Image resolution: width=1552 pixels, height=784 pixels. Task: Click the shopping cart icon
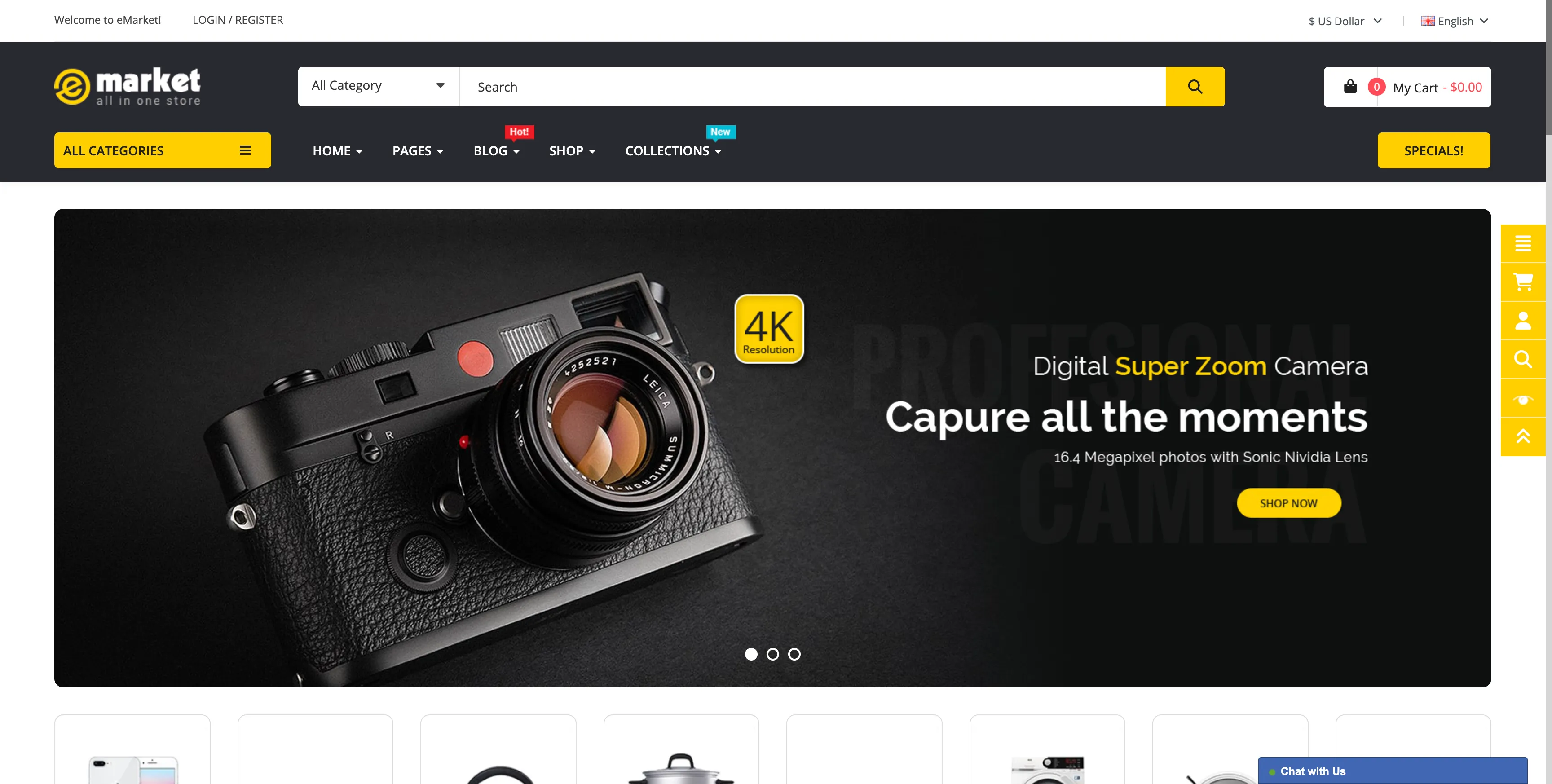click(1350, 86)
